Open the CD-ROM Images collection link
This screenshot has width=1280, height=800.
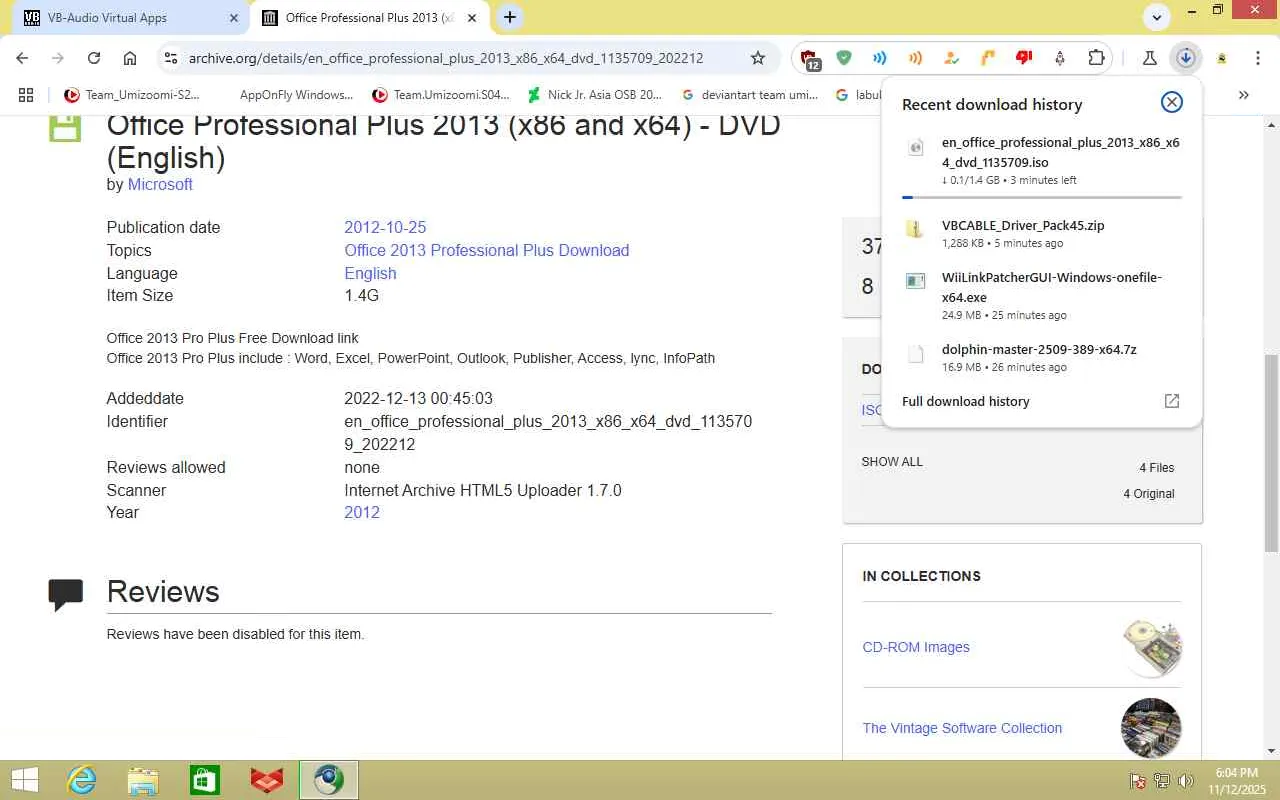[x=916, y=647]
